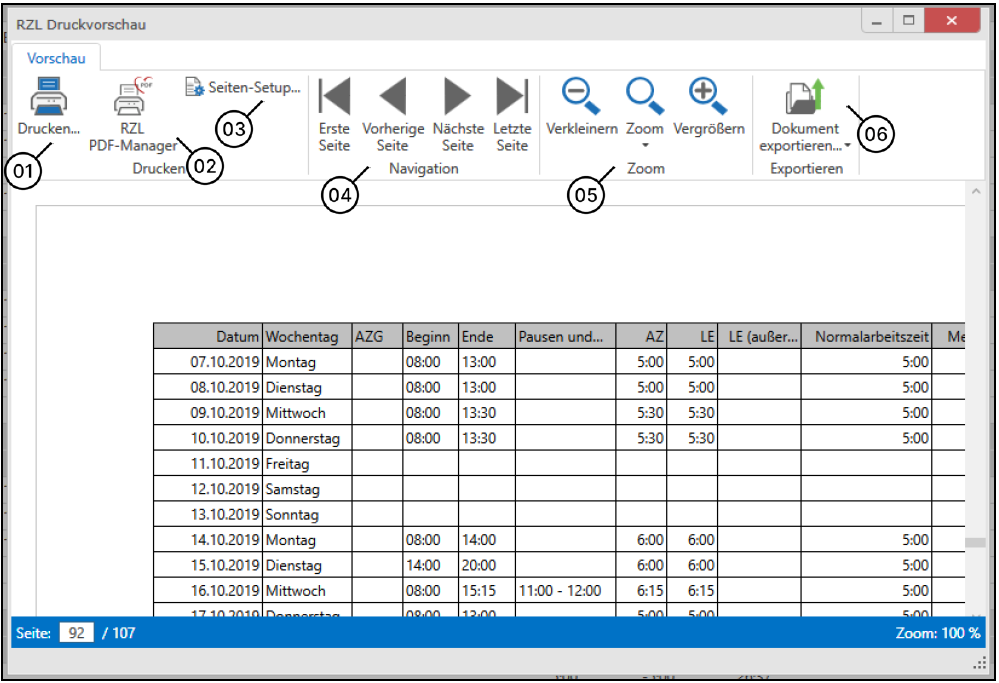Screen dimensions: 999x683
Task: Click the Normalarbeitszeit column header
Action: (866, 337)
